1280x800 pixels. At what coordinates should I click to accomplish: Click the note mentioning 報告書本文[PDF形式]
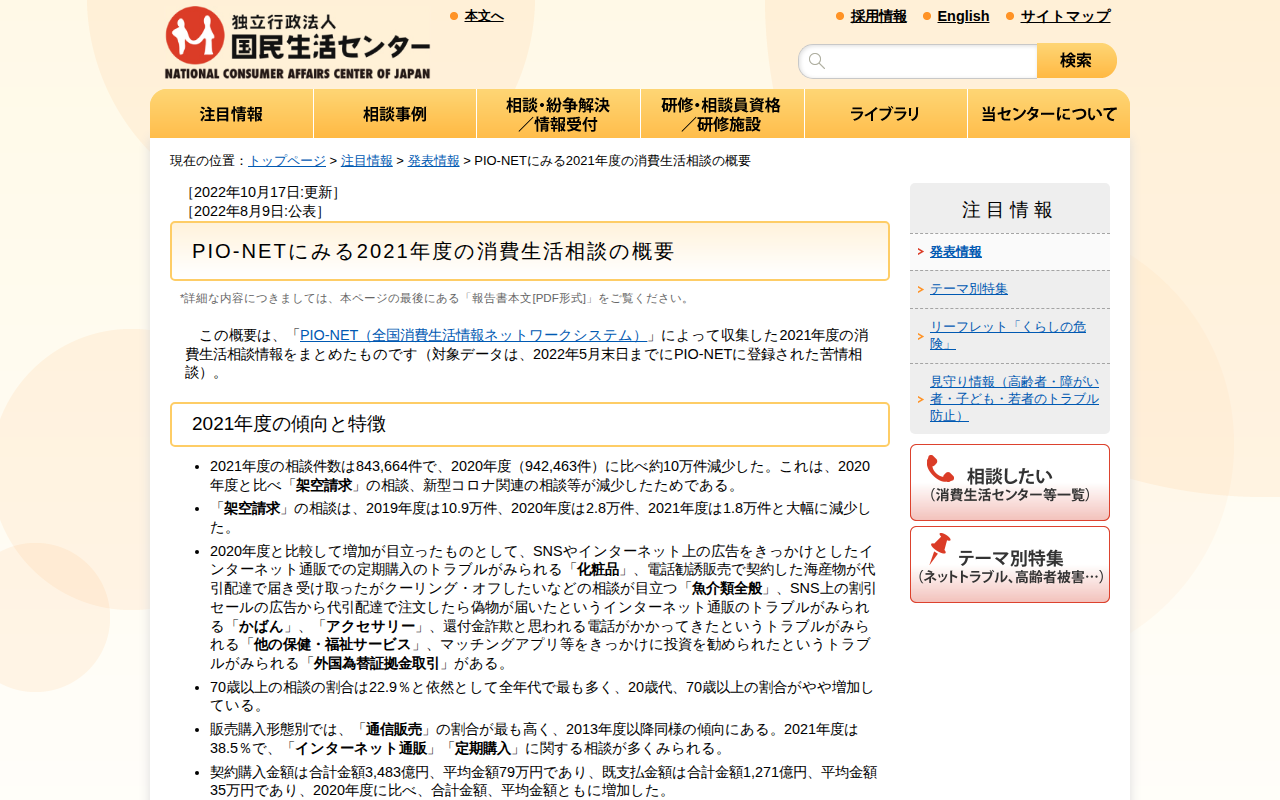click(x=436, y=298)
